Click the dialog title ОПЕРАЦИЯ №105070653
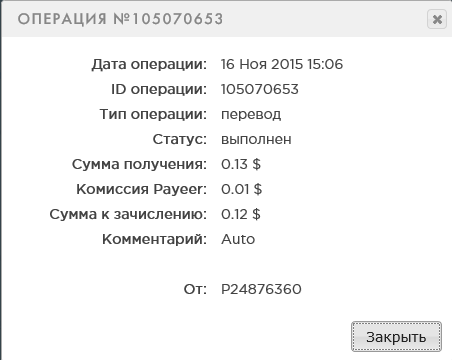This screenshot has height=360, width=452. coord(120,19)
